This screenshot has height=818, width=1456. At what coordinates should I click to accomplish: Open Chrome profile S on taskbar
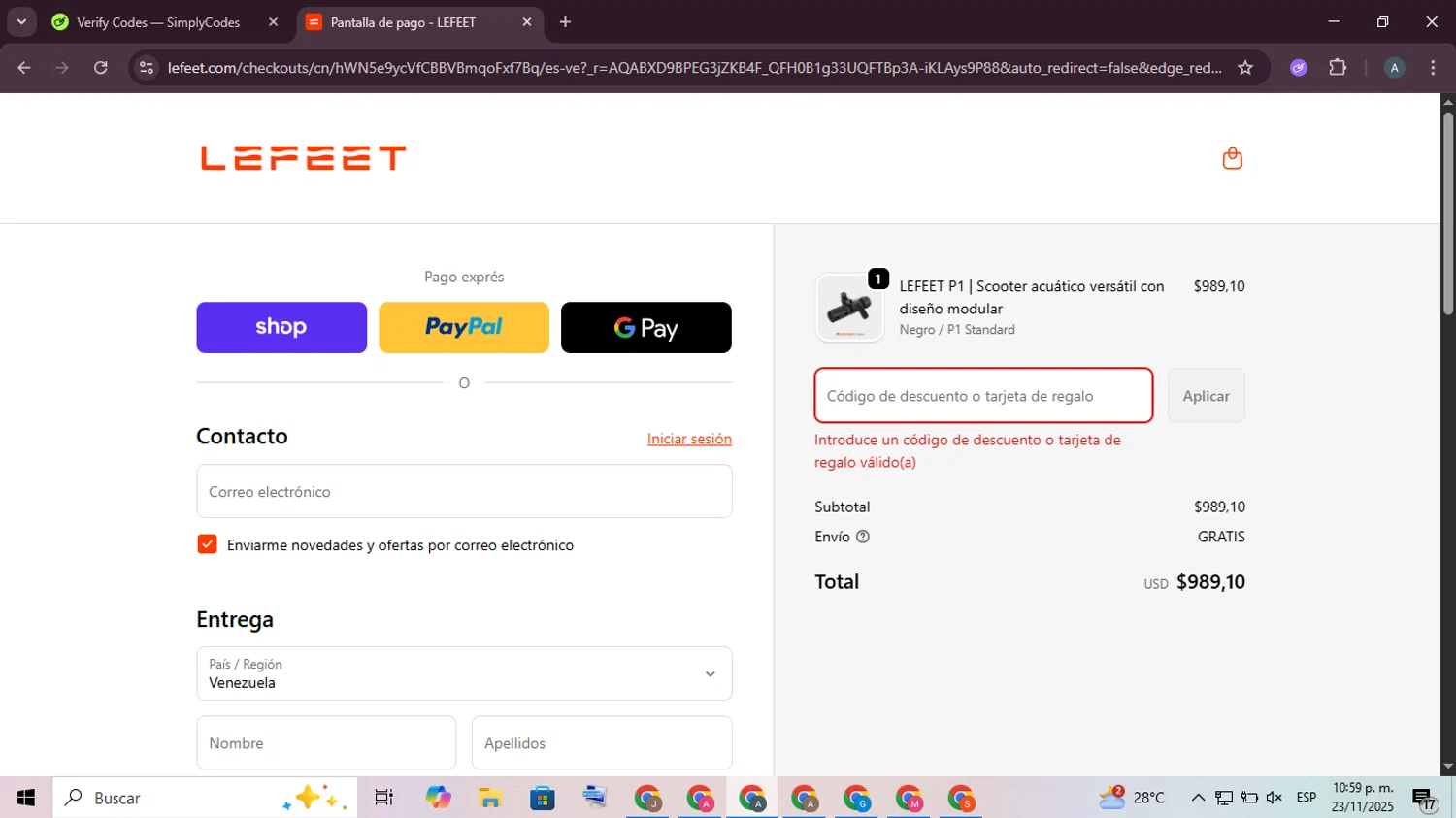pyautogui.click(x=962, y=798)
